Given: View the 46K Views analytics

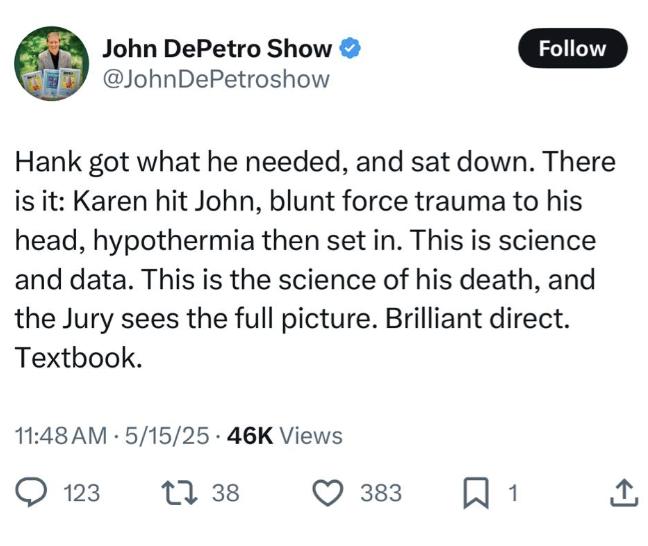Looking at the screenshot, I should pyautogui.click(x=285, y=436).
